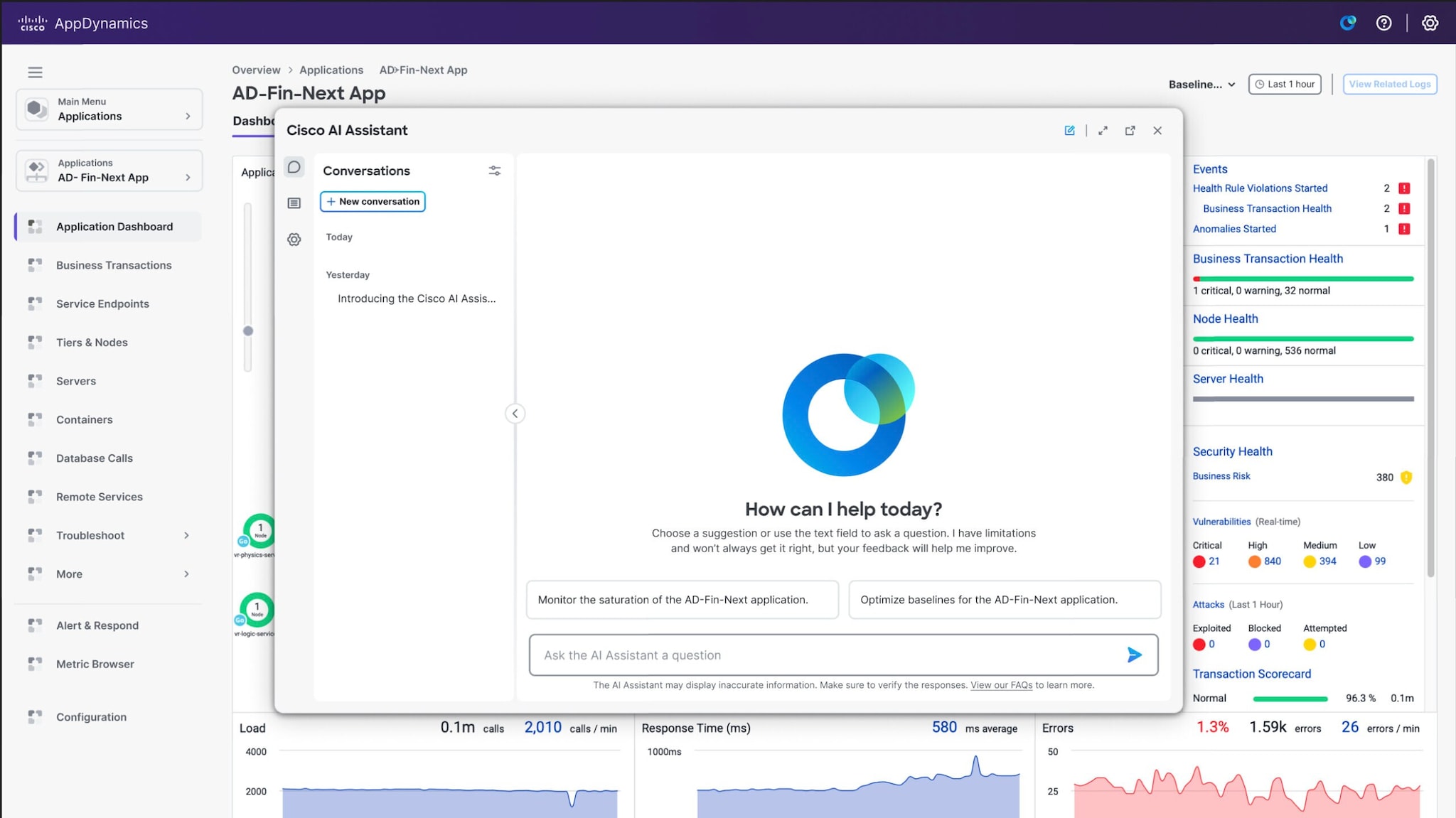Open the Anomalies Started link

(x=1234, y=229)
